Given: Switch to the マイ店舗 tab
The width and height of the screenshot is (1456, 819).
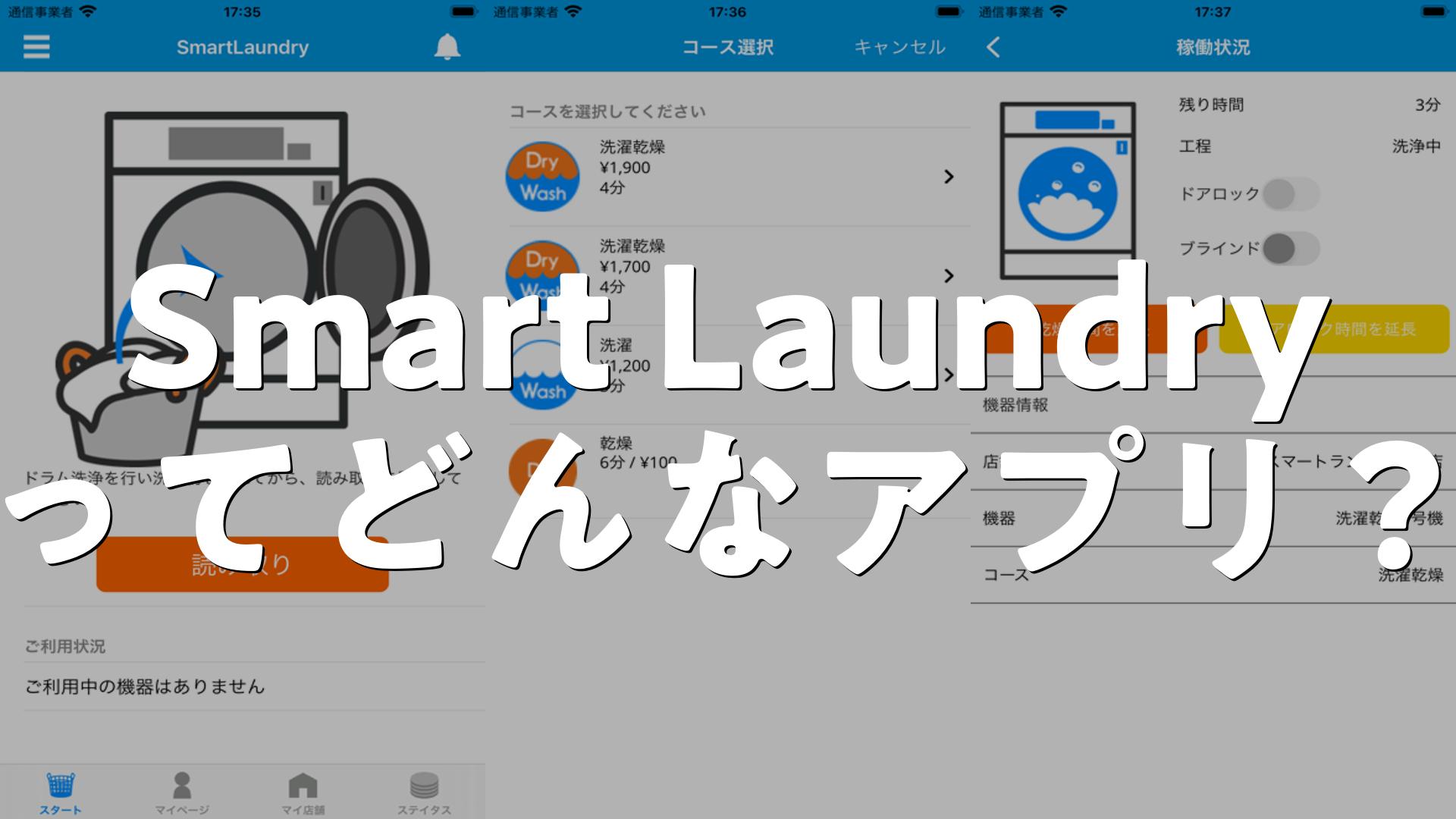Looking at the screenshot, I should coord(303,793).
